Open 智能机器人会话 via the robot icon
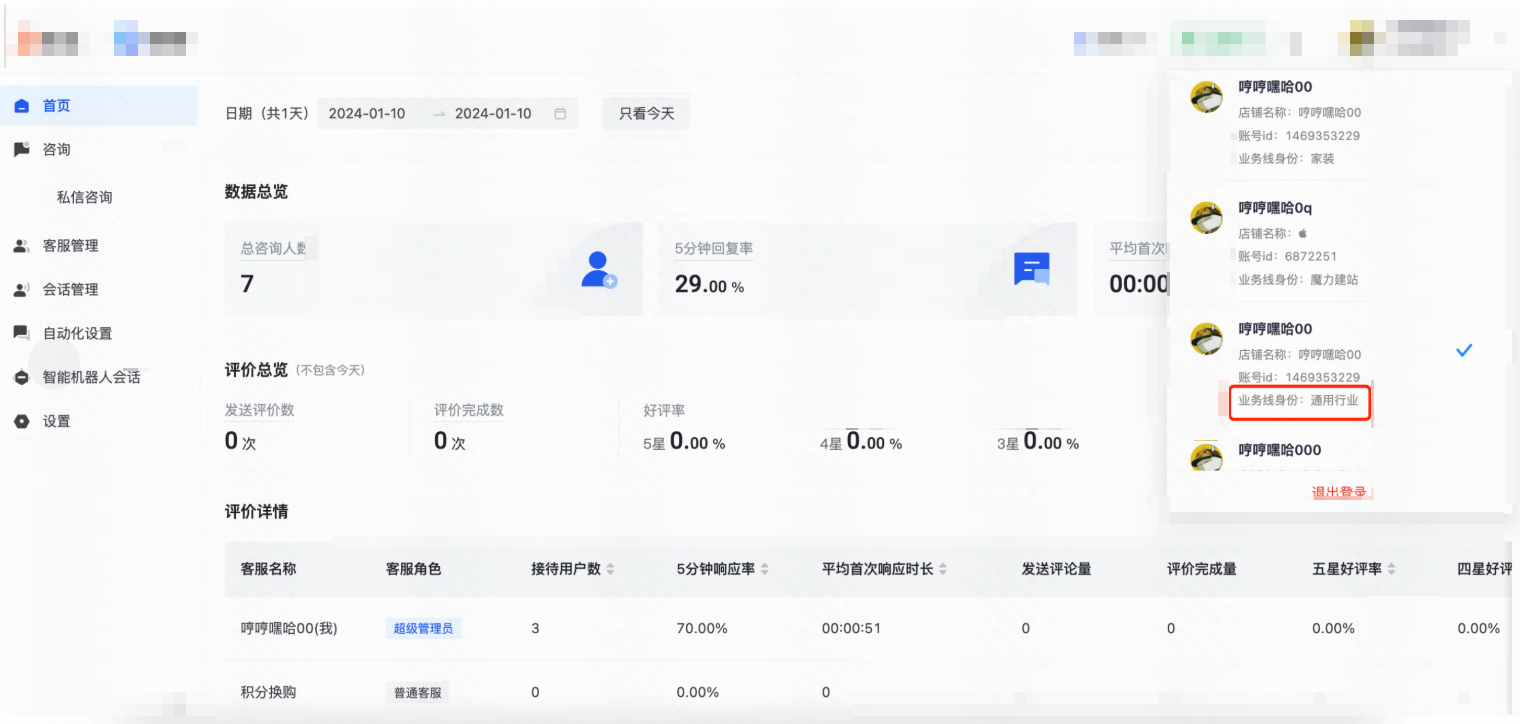Screen dimensions: 1520x724 (22, 377)
